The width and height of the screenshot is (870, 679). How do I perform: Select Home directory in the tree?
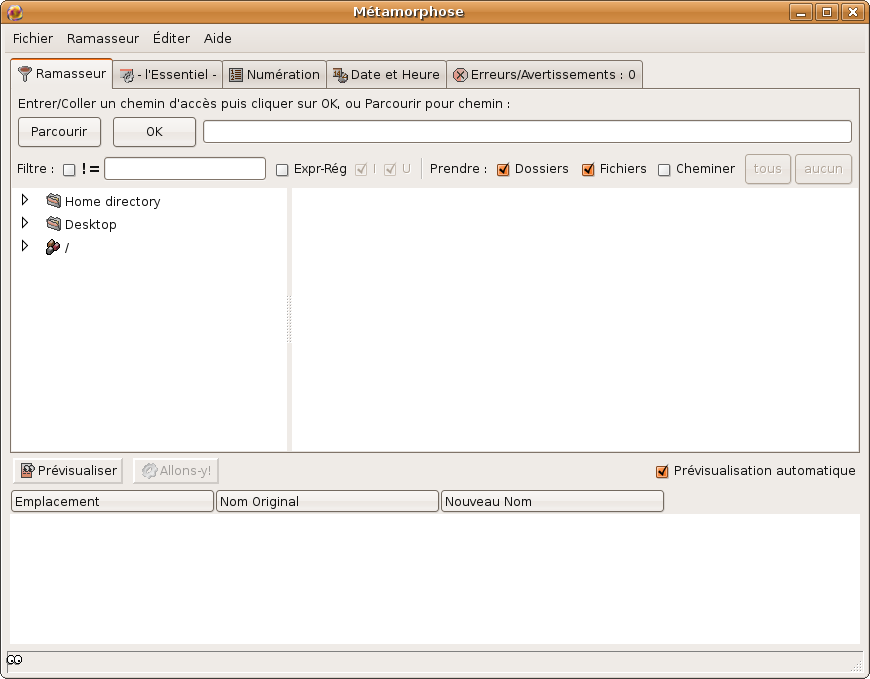pyautogui.click(x=113, y=201)
